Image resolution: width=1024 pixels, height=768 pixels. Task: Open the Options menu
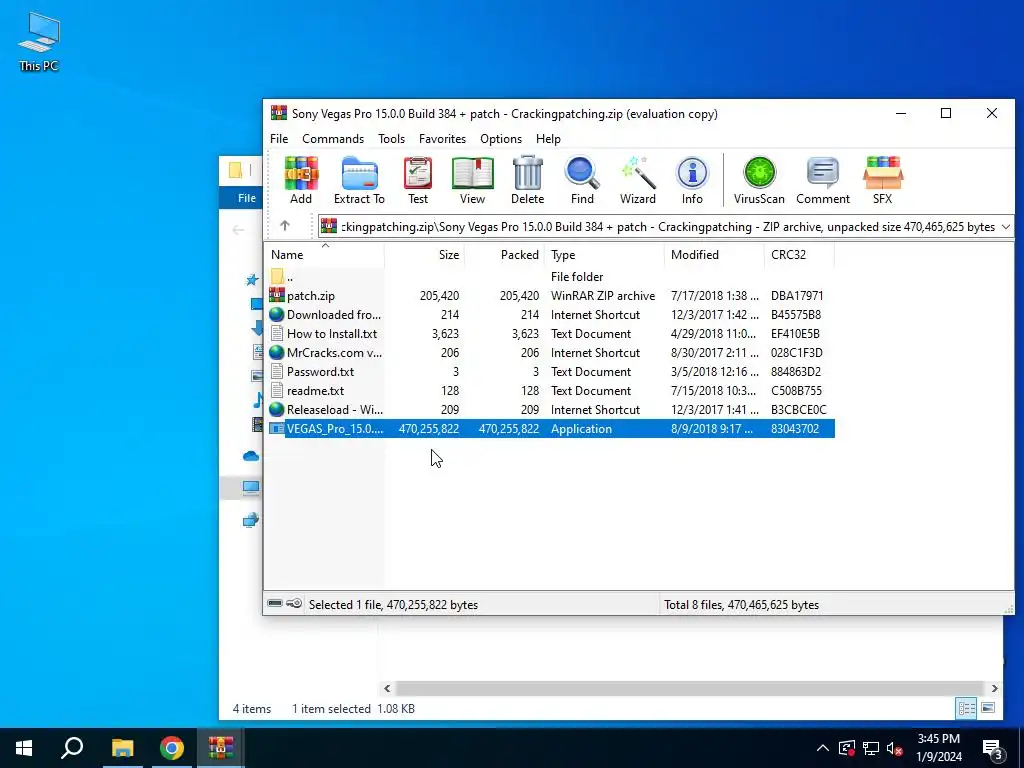point(501,138)
